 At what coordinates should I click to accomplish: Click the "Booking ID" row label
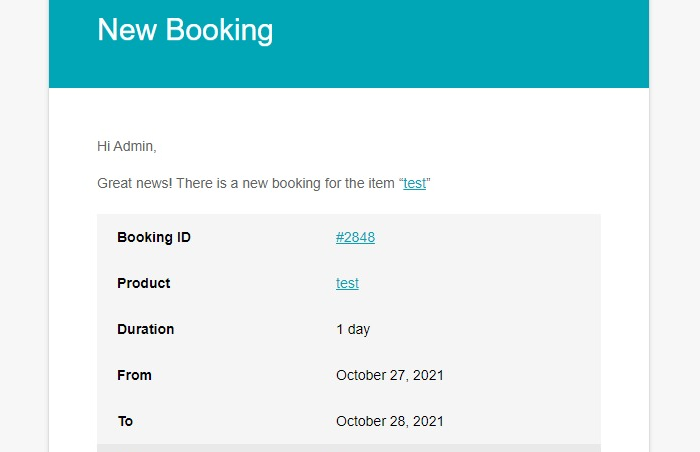click(x=154, y=237)
